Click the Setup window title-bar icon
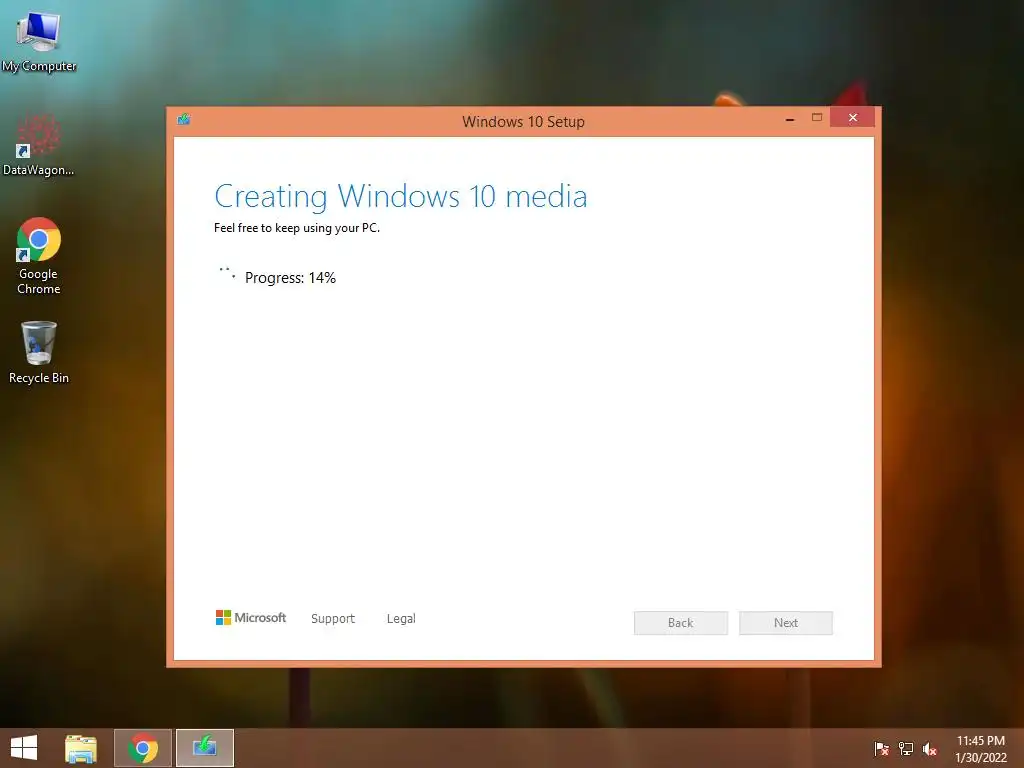 point(184,119)
